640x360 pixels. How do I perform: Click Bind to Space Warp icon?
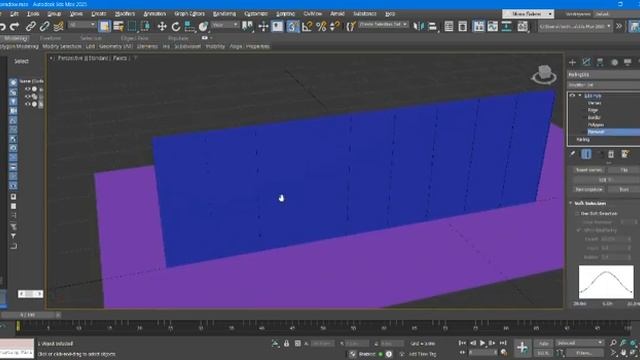(x=58, y=27)
